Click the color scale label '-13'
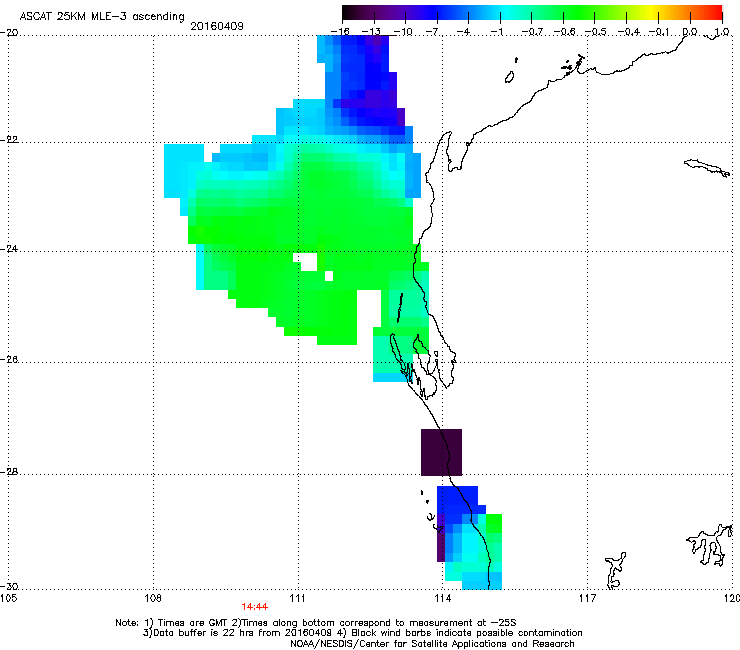 pos(371,32)
